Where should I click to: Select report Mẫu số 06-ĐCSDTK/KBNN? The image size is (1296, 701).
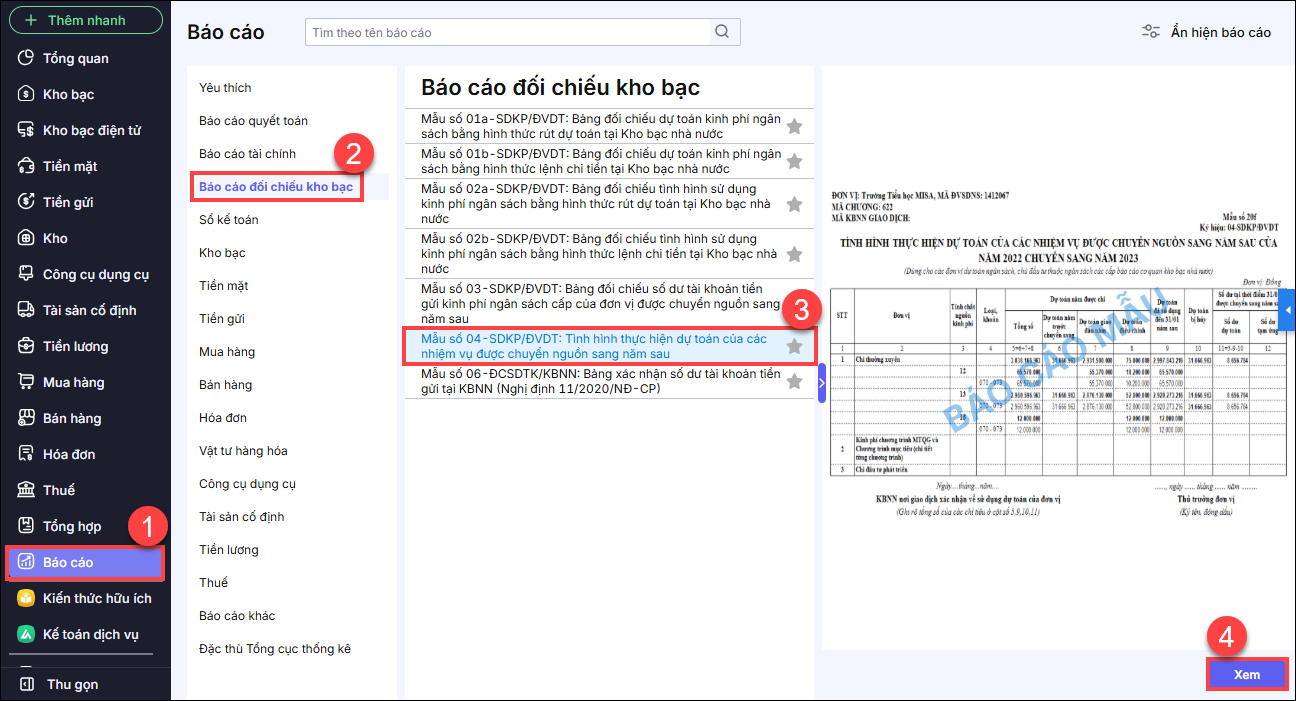[610, 381]
